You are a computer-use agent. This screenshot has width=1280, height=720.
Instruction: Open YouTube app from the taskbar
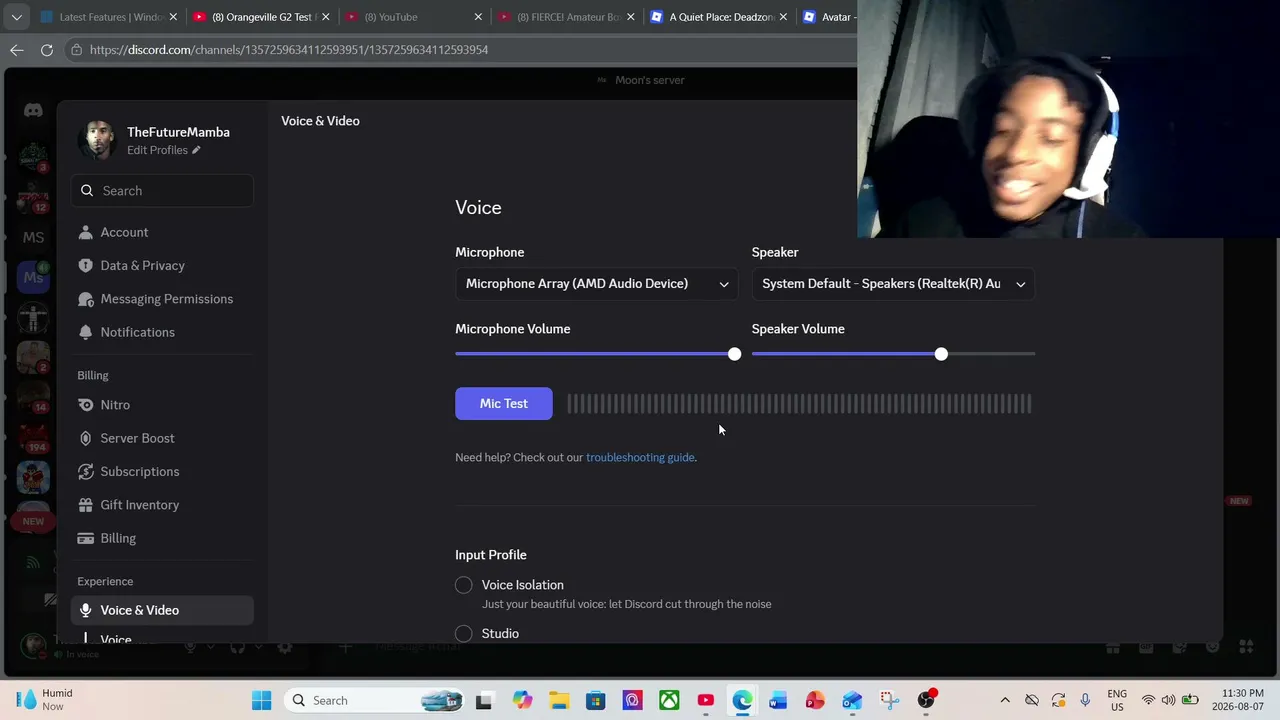click(x=706, y=701)
